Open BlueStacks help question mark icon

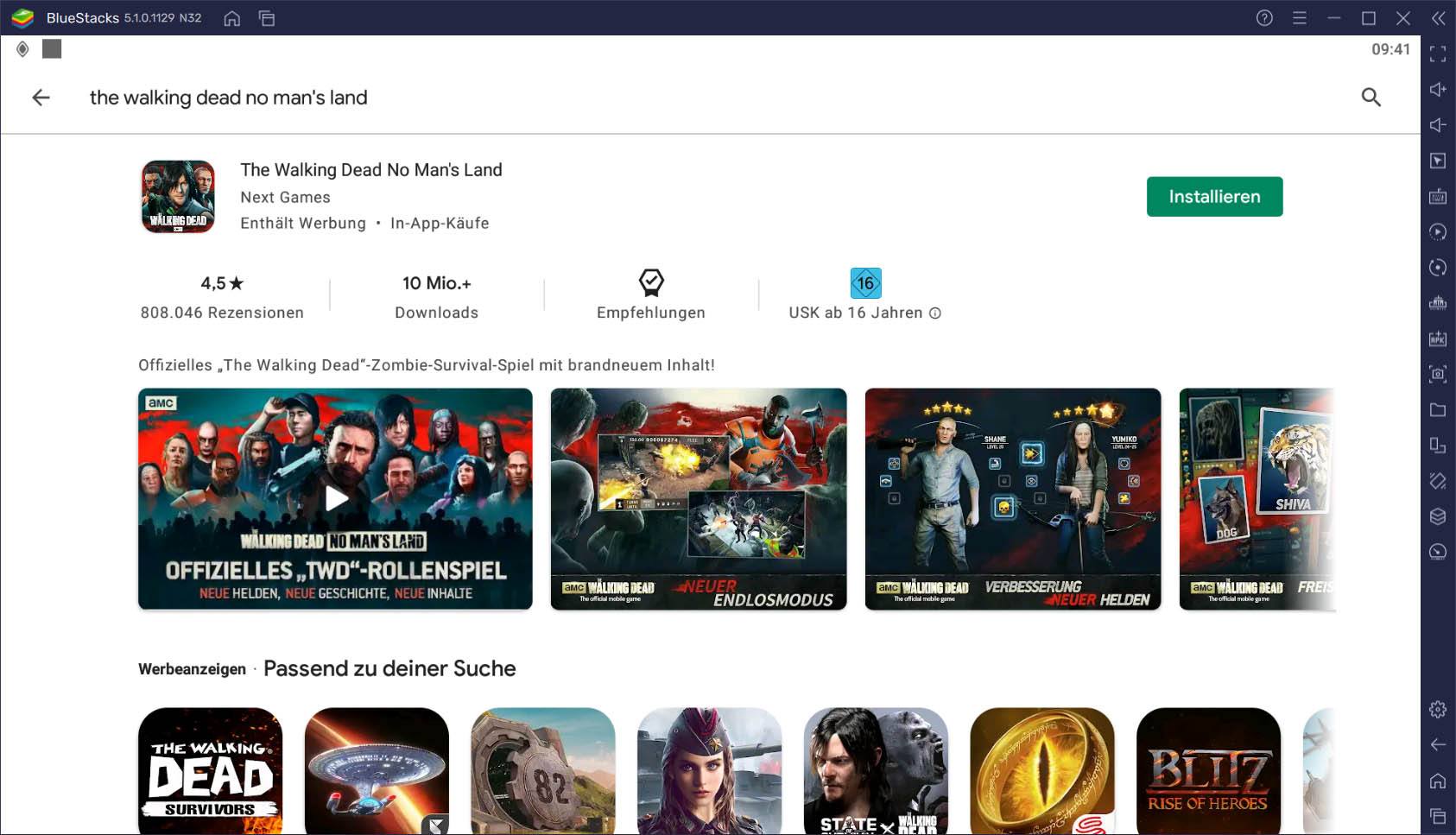click(x=1264, y=18)
